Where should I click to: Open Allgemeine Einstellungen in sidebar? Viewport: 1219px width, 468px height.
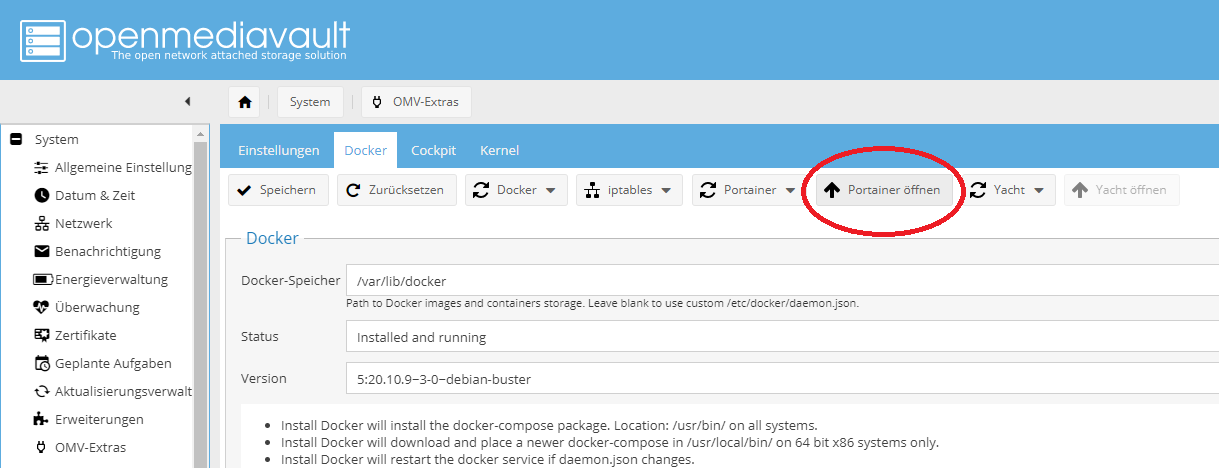123,167
